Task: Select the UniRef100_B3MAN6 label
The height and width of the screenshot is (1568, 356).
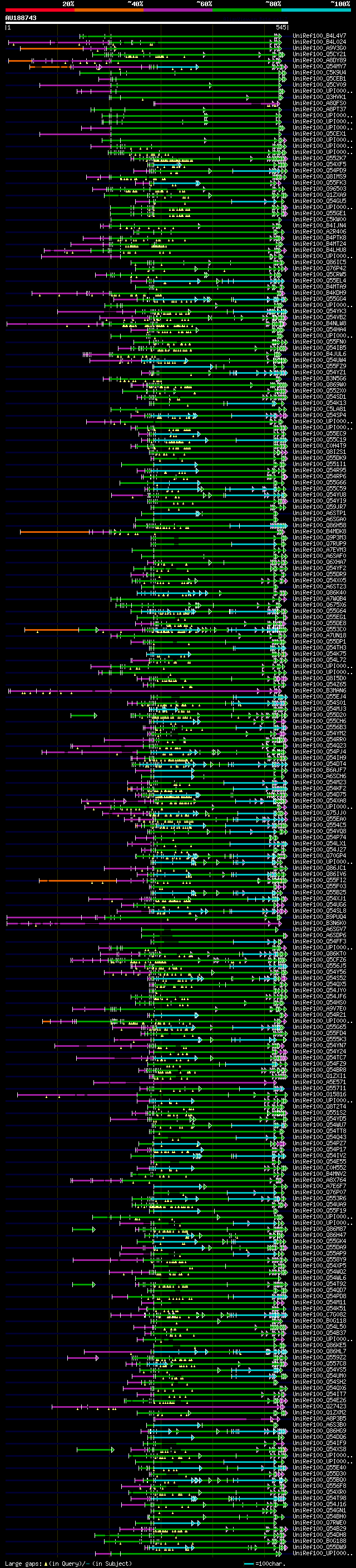Action: coord(319,690)
